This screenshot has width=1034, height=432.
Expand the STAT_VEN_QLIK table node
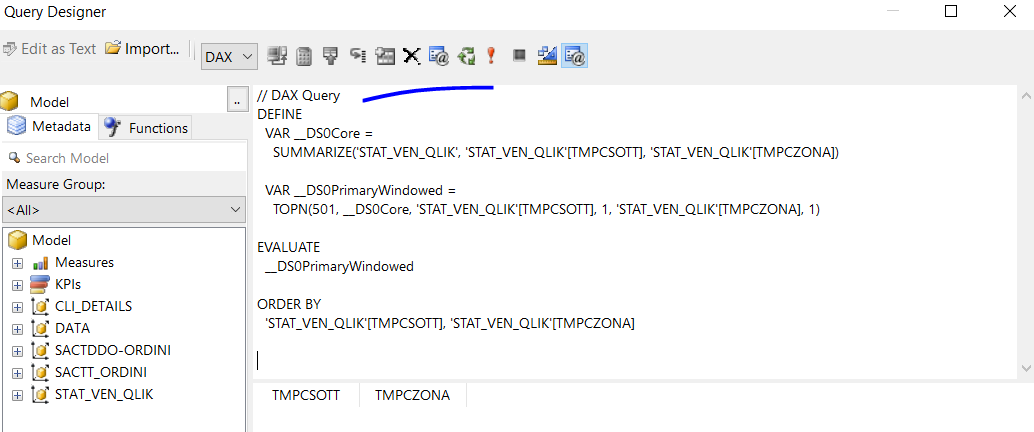pyautogui.click(x=17, y=395)
